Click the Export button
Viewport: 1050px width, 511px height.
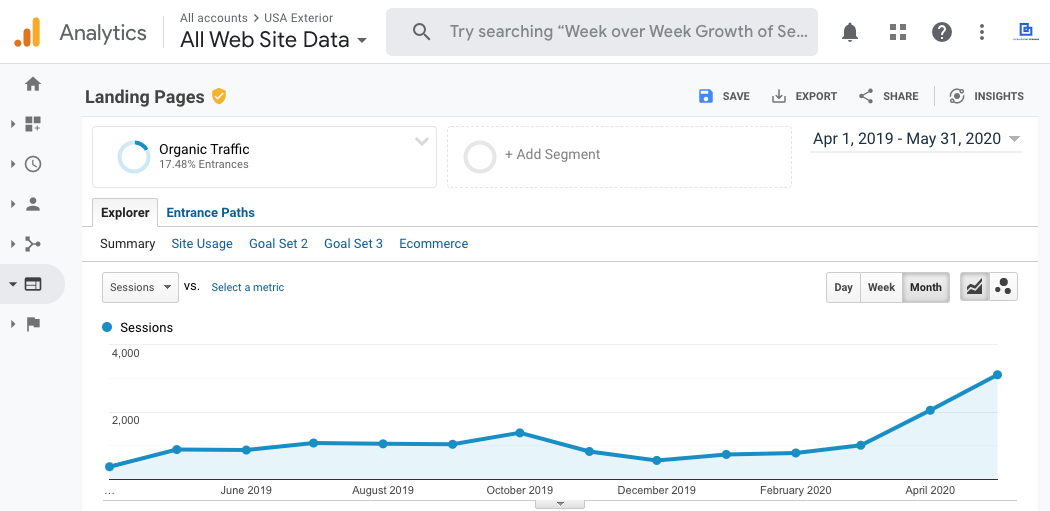(805, 96)
